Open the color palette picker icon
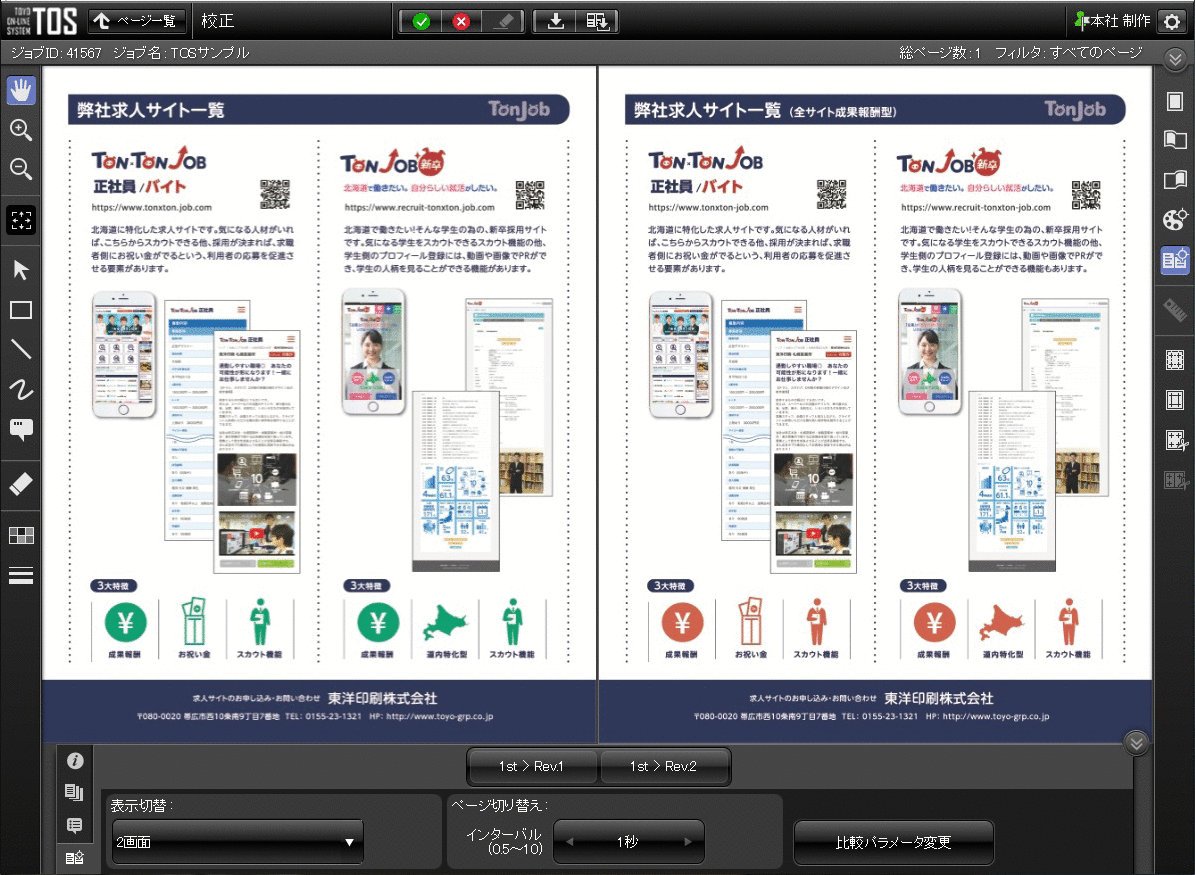The width and height of the screenshot is (1195, 875). [x=1175, y=220]
